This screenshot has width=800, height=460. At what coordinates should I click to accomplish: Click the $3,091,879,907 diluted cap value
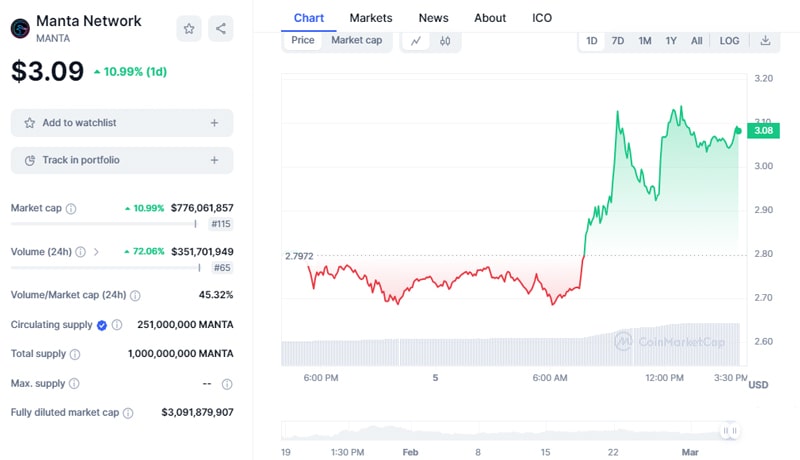(x=197, y=412)
